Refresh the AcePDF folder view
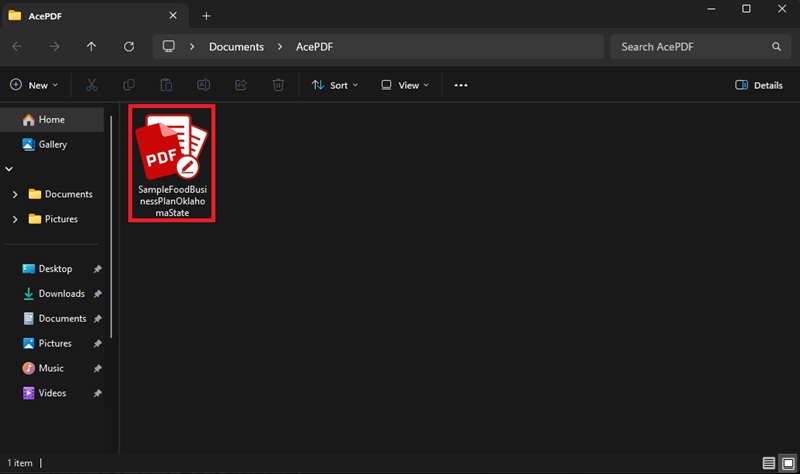 click(x=129, y=46)
